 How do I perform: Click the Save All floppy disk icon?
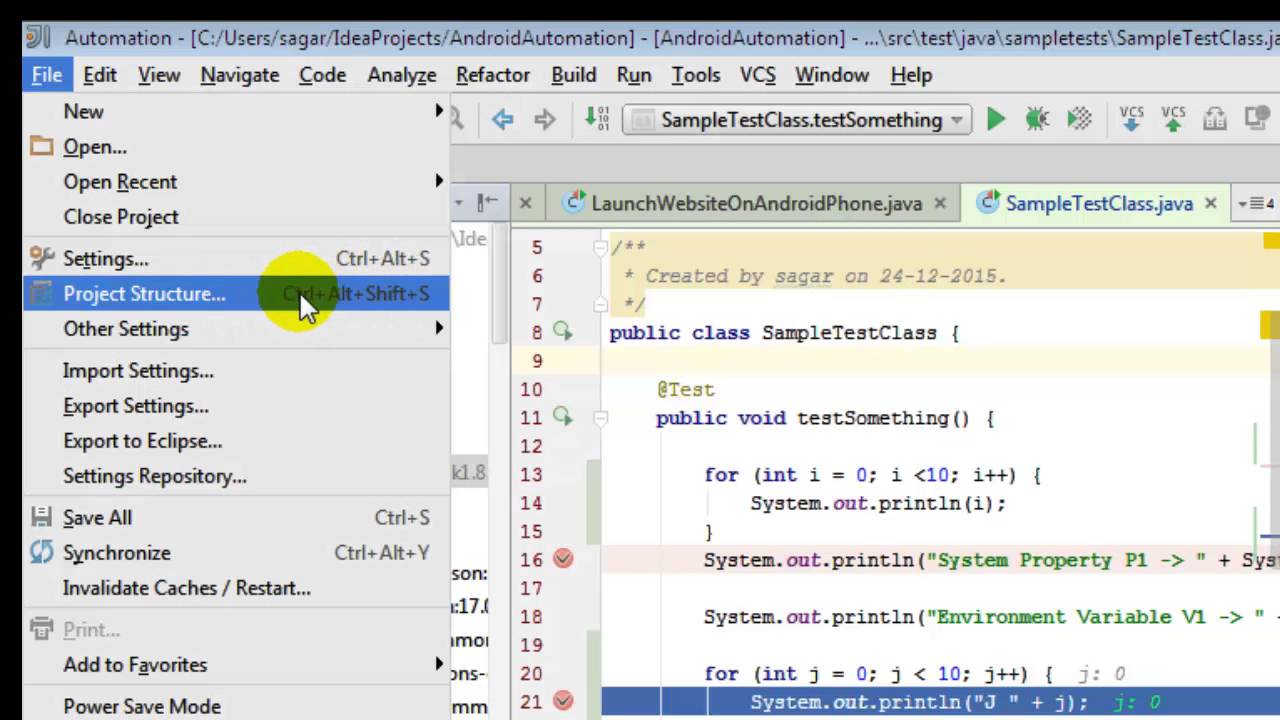tap(41, 517)
